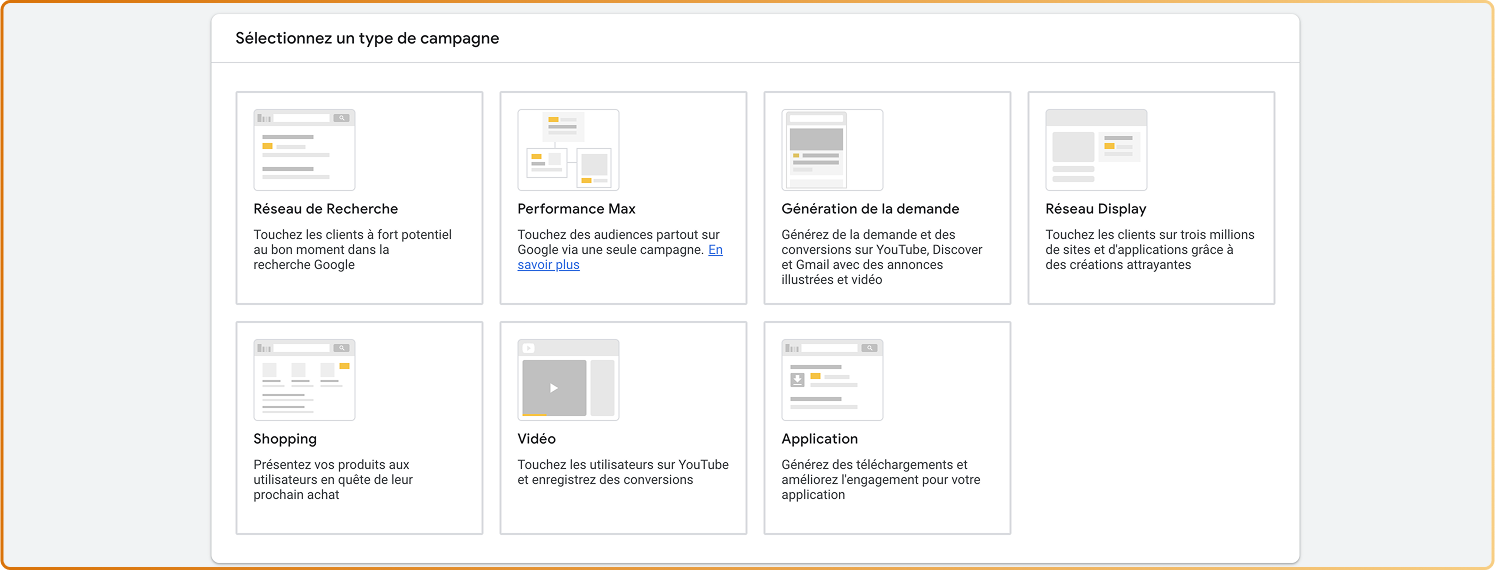Click 'Présentez vos produits aux utilisateurs' description
This screenshot has width=1495, height=570.
333,480
